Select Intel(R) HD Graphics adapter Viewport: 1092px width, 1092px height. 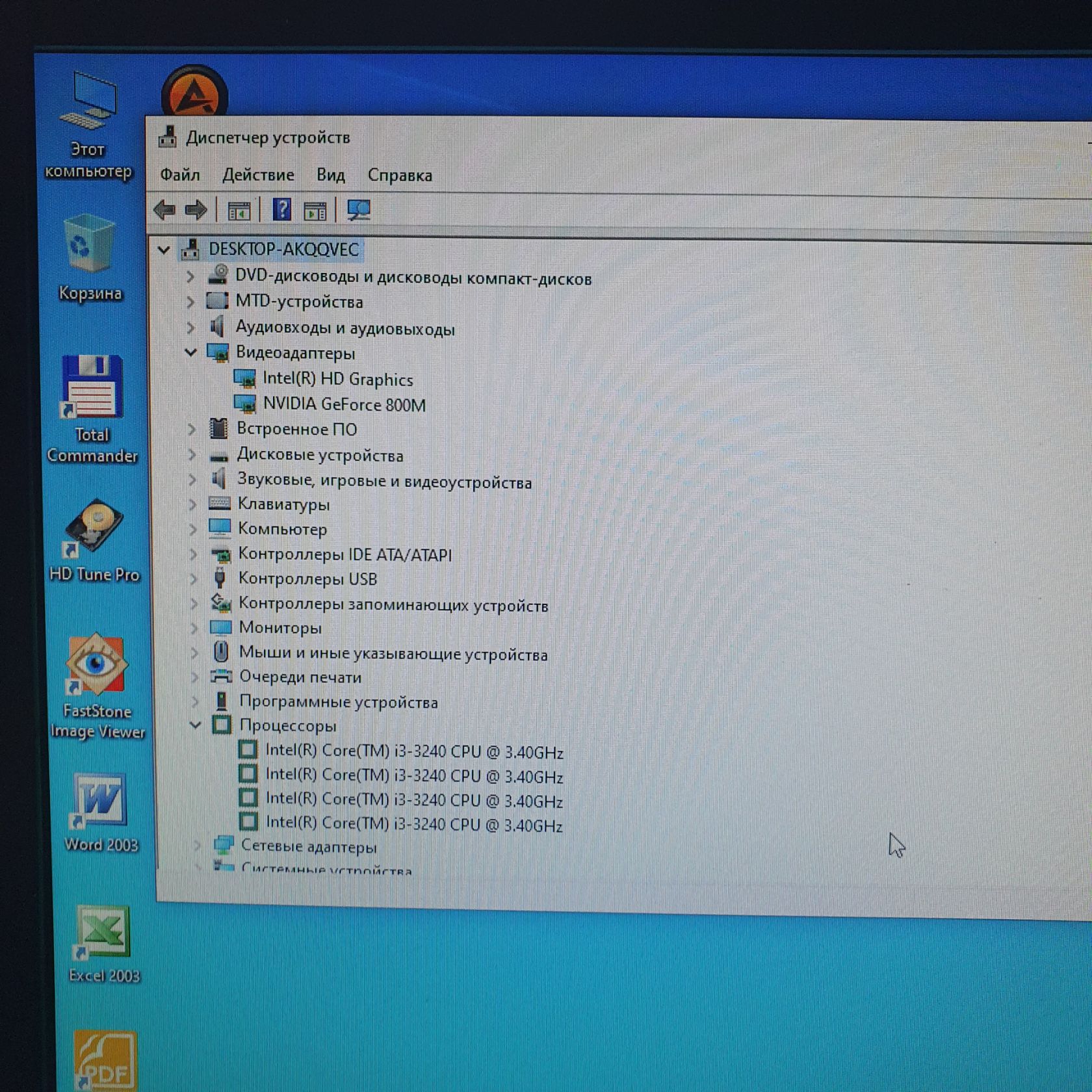coord(323,379)
